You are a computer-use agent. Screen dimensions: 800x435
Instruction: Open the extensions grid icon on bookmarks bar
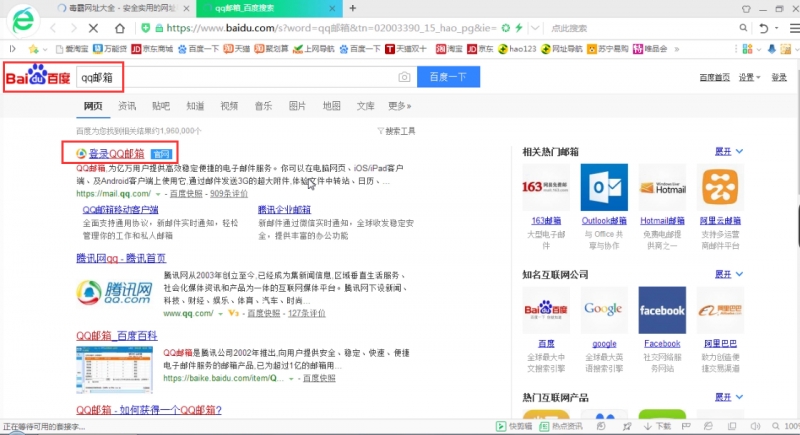point(747,49)
